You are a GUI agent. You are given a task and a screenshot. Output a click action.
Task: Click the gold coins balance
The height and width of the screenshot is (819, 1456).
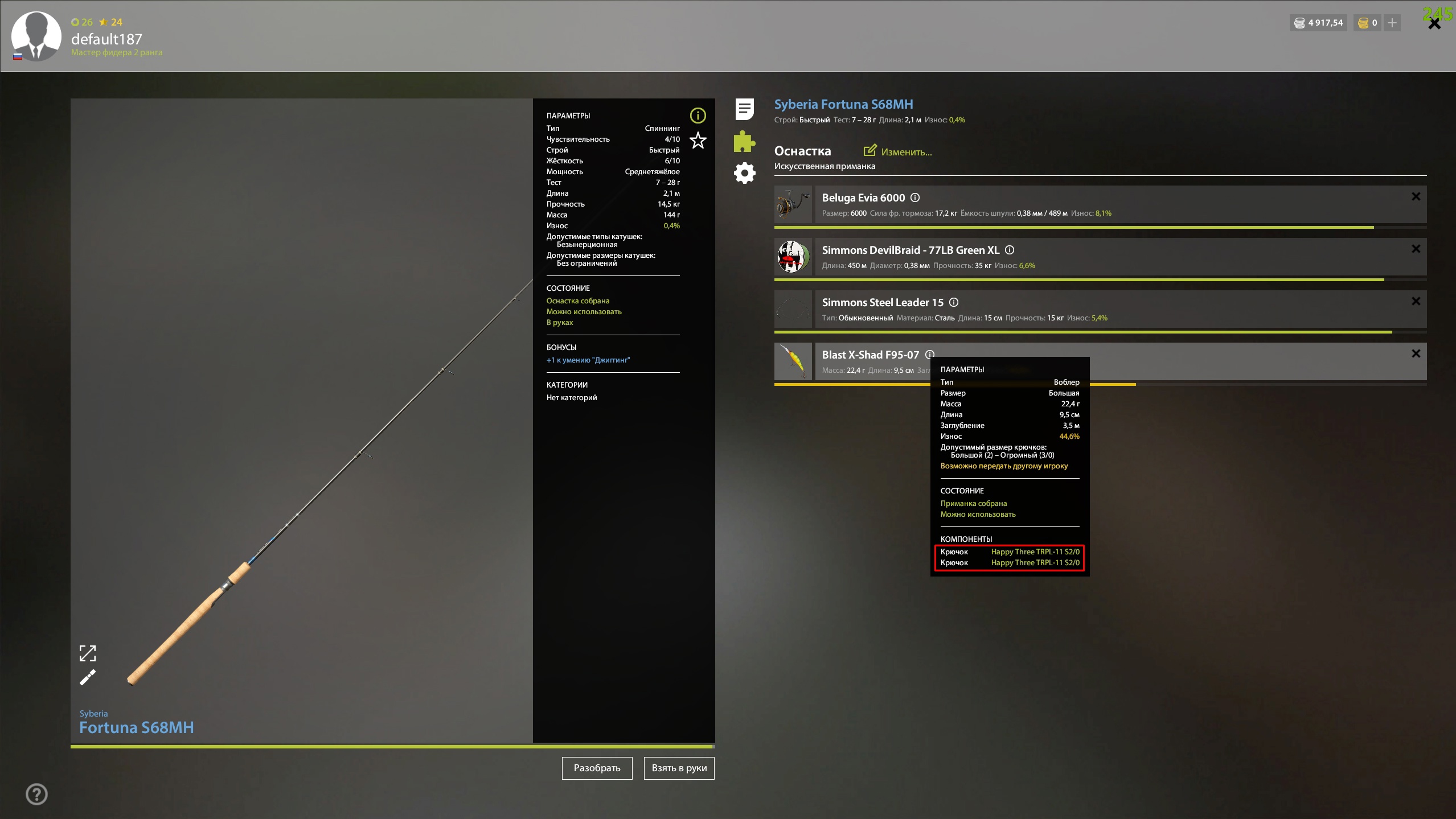(1367, 23)
